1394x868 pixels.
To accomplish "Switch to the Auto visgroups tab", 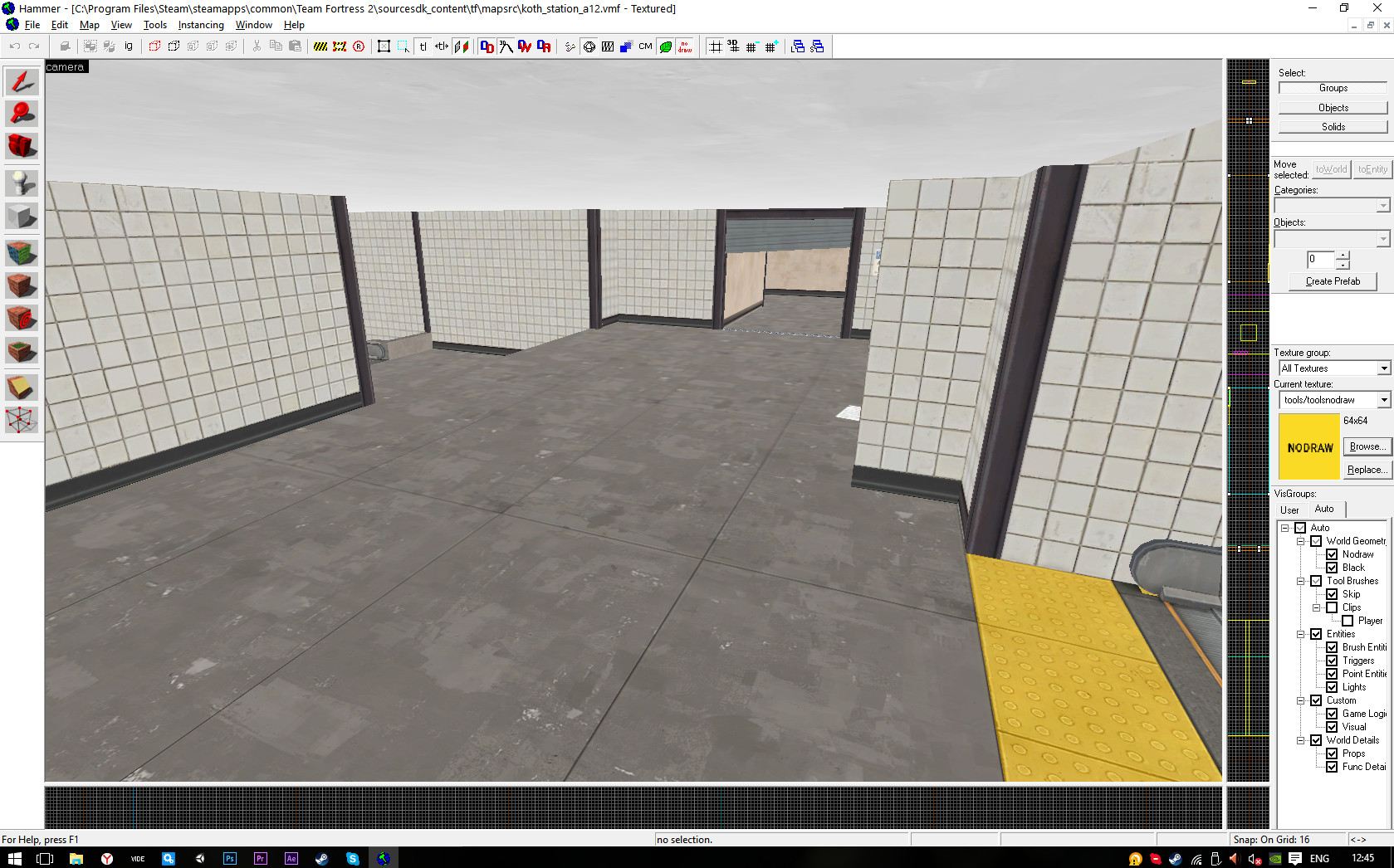I will coord(1324,509).
